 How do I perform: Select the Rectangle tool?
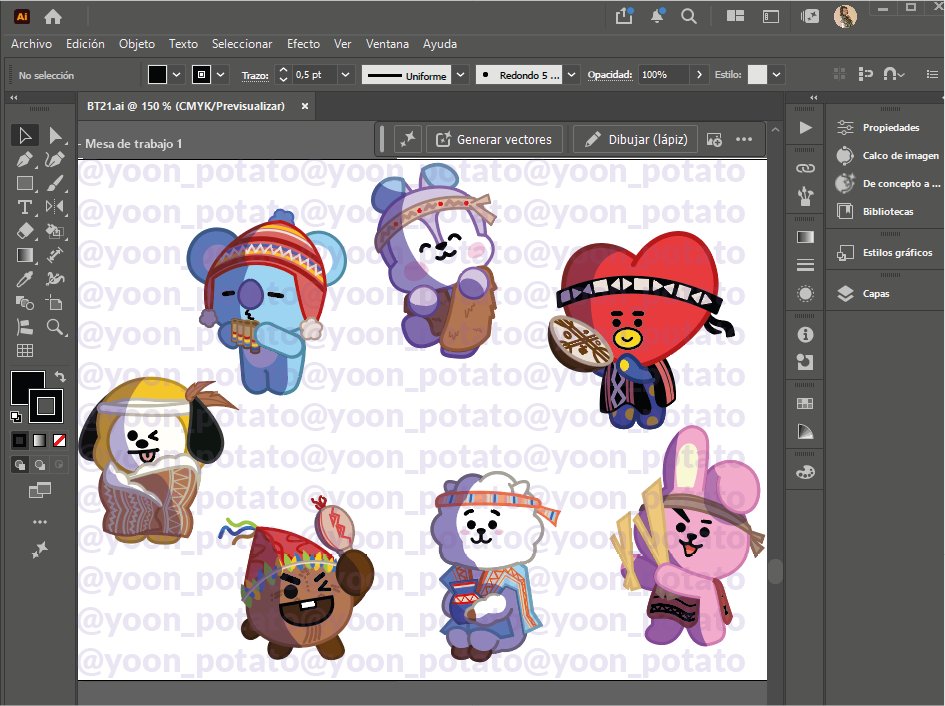[25, 183]
